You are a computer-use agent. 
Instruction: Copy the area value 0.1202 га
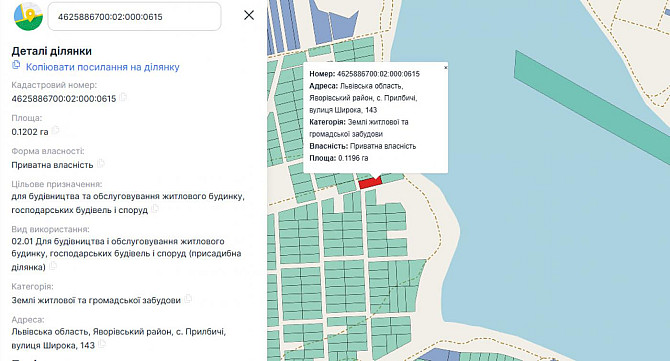(x=55, y=130)
